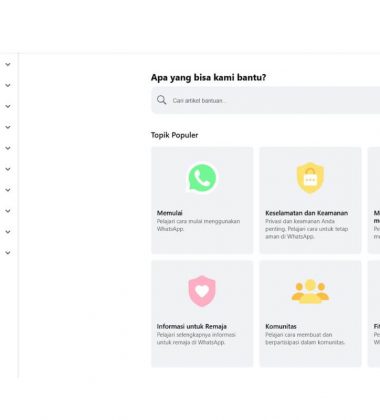This screenshot has width=380, height=420.
Task: Click the yellow people group icon
Action: point(310,292)
